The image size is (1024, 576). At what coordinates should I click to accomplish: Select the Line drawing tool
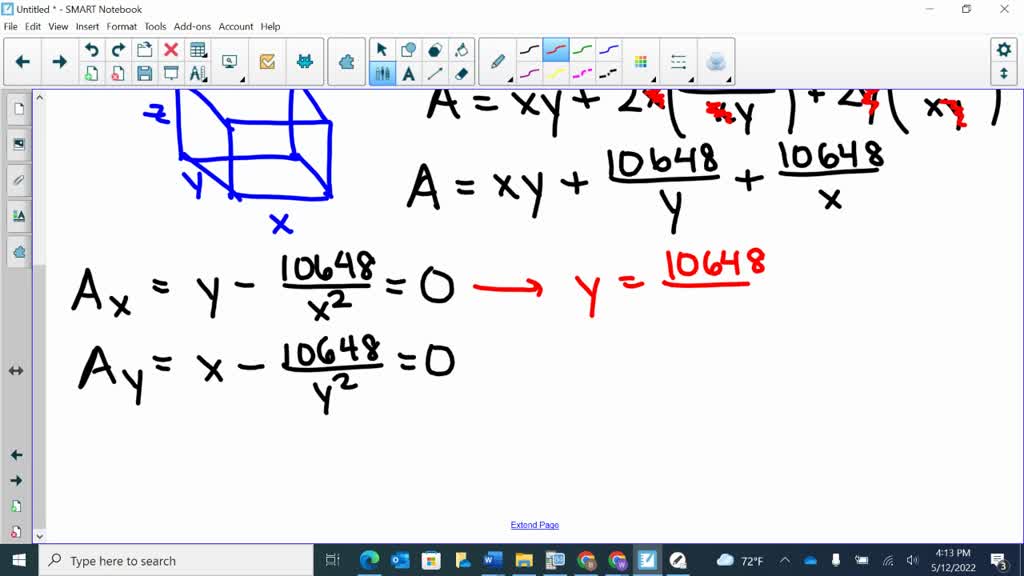click(x=435, y=73)
